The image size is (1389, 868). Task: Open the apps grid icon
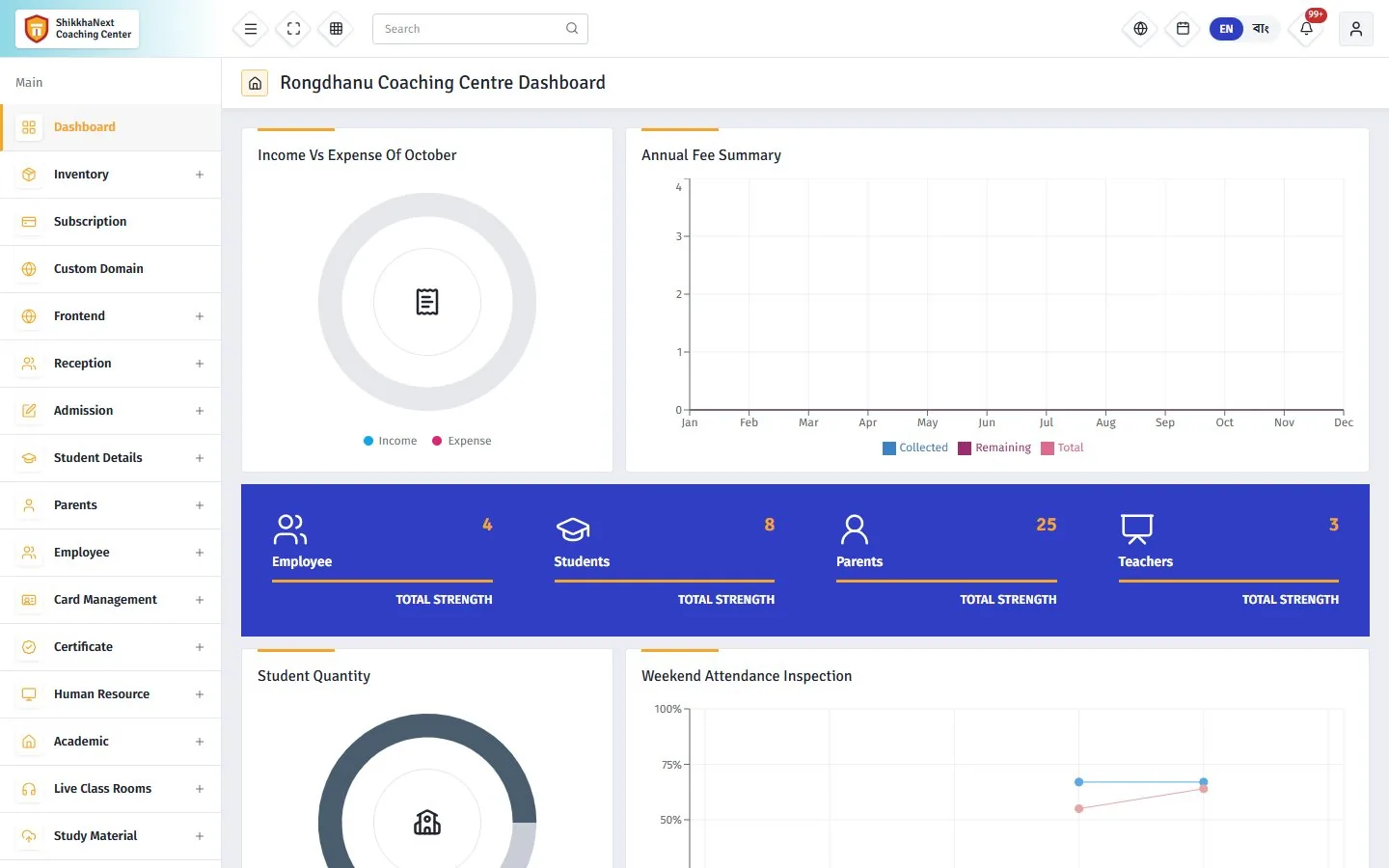tap(337, 29)
